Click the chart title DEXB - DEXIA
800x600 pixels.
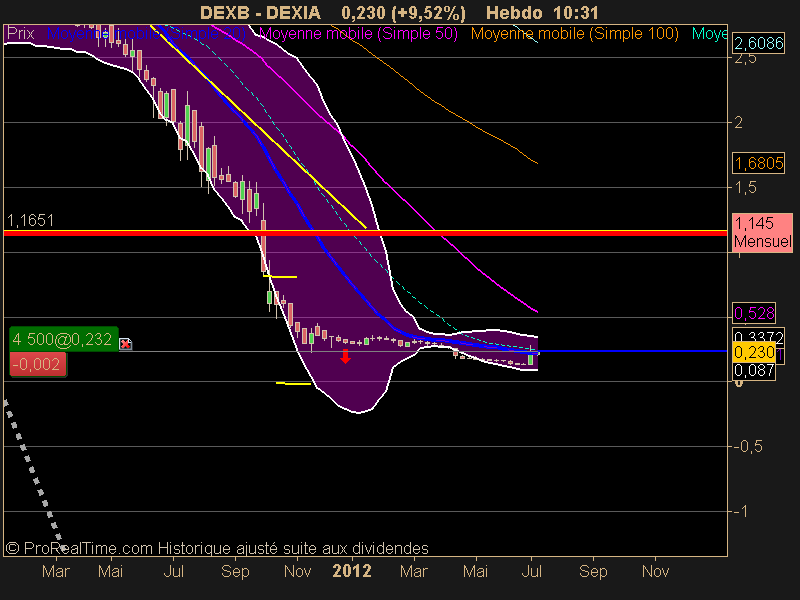pyautogui.click(x=260, y=12)
